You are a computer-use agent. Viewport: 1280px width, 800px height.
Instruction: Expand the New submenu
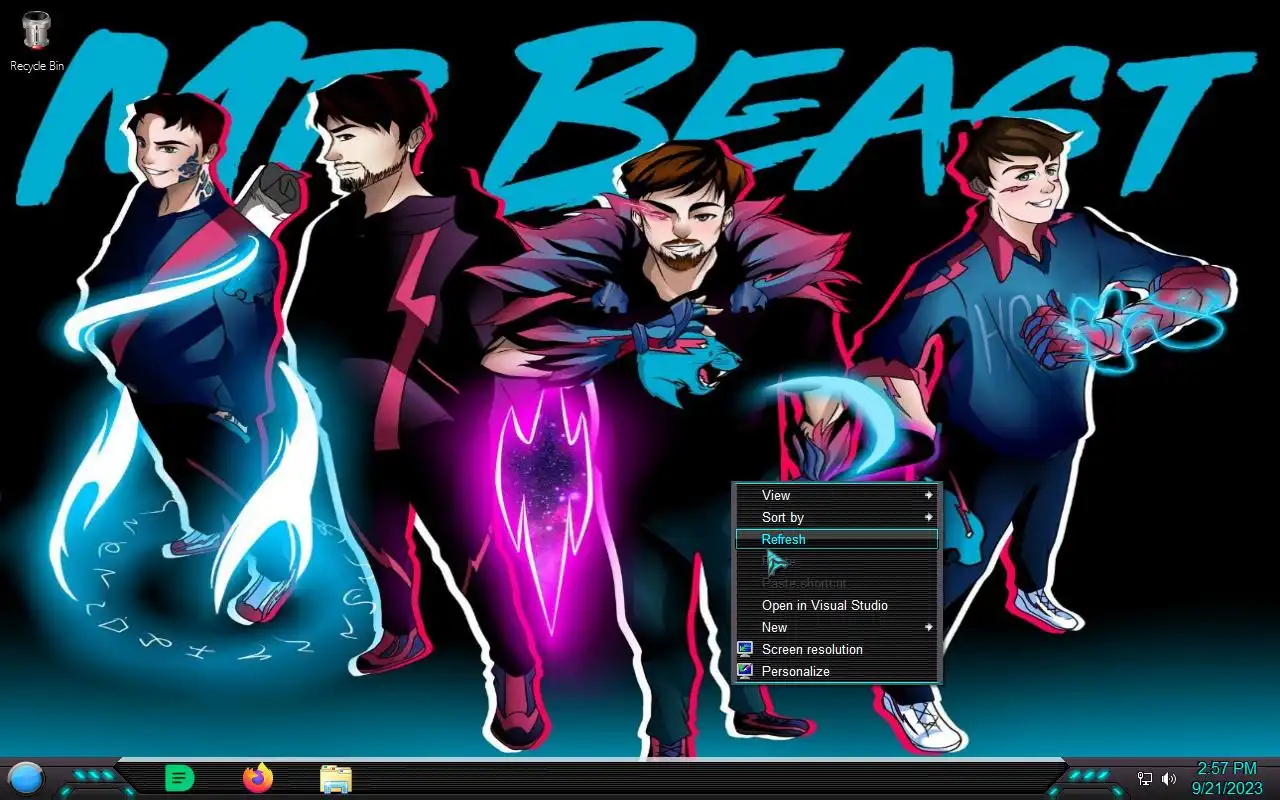coord(836,627)
